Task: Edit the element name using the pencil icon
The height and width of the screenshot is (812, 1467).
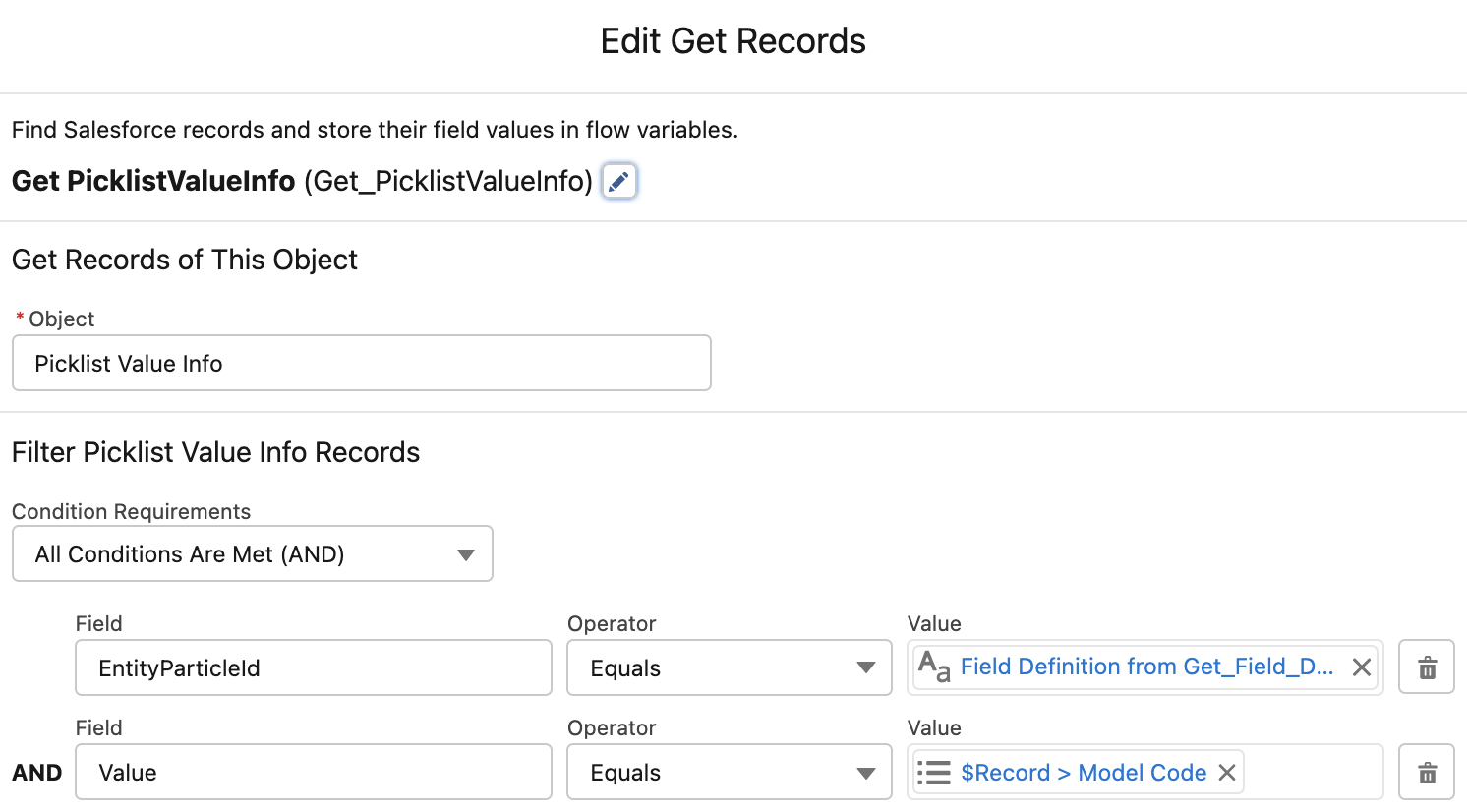Action: point(618,181)
